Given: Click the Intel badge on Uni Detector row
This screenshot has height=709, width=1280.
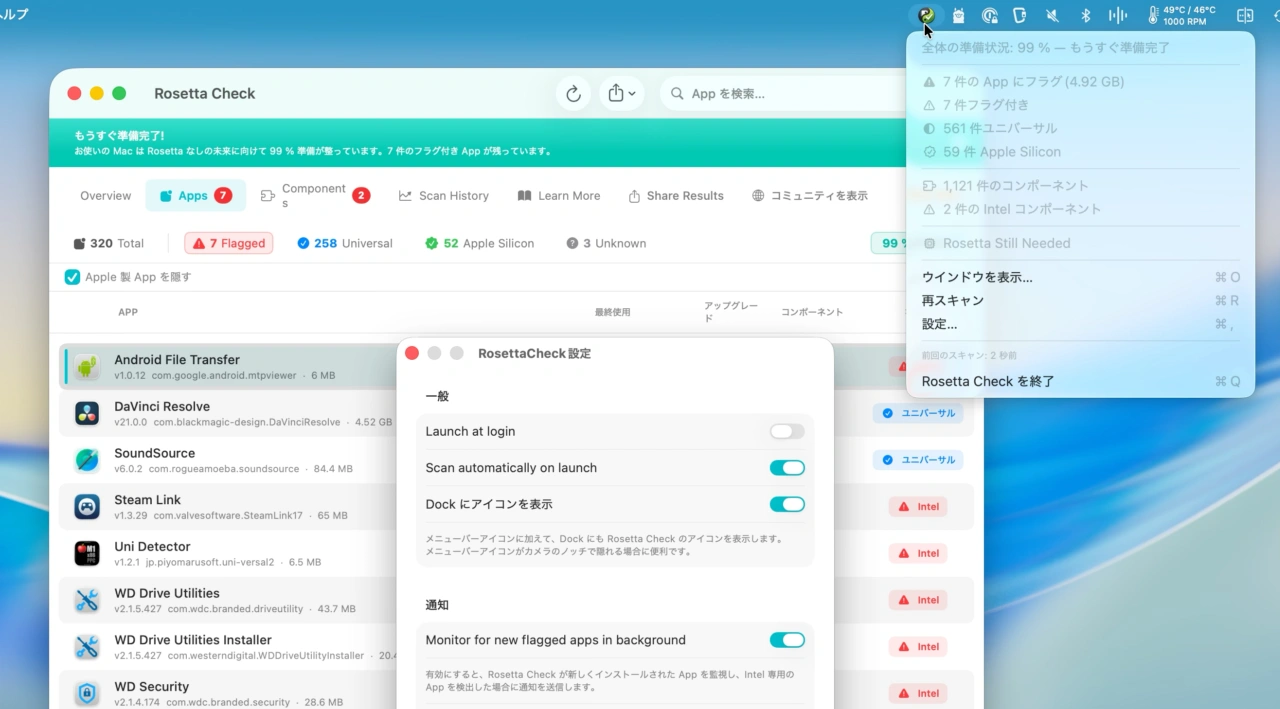Looking at the screenshot, I should click(918, 553).
